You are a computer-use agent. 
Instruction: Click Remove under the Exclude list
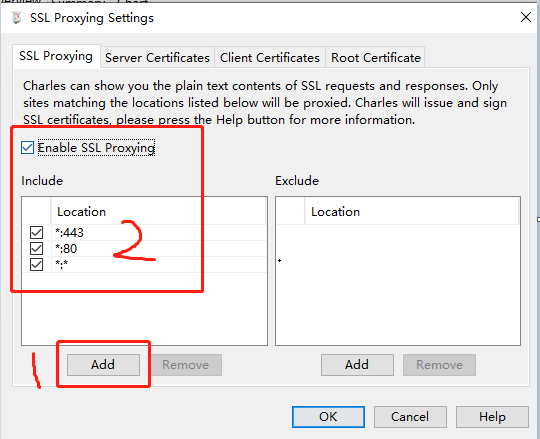[x=439, y=365]
